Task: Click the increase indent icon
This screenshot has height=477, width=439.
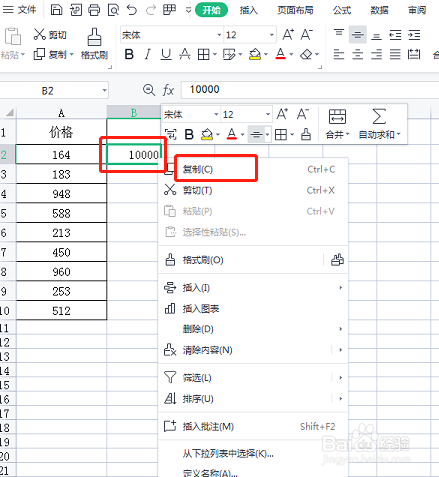Action: pyautogui.click(x=414, y=34)
